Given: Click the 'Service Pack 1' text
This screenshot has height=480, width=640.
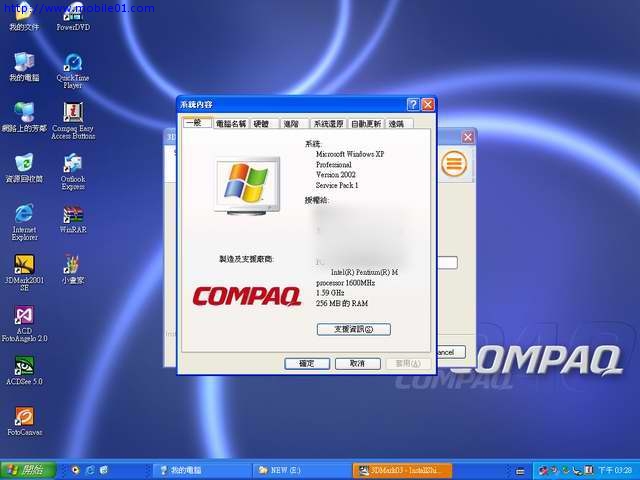Looking at the screenshot, I should pos(337,185).
